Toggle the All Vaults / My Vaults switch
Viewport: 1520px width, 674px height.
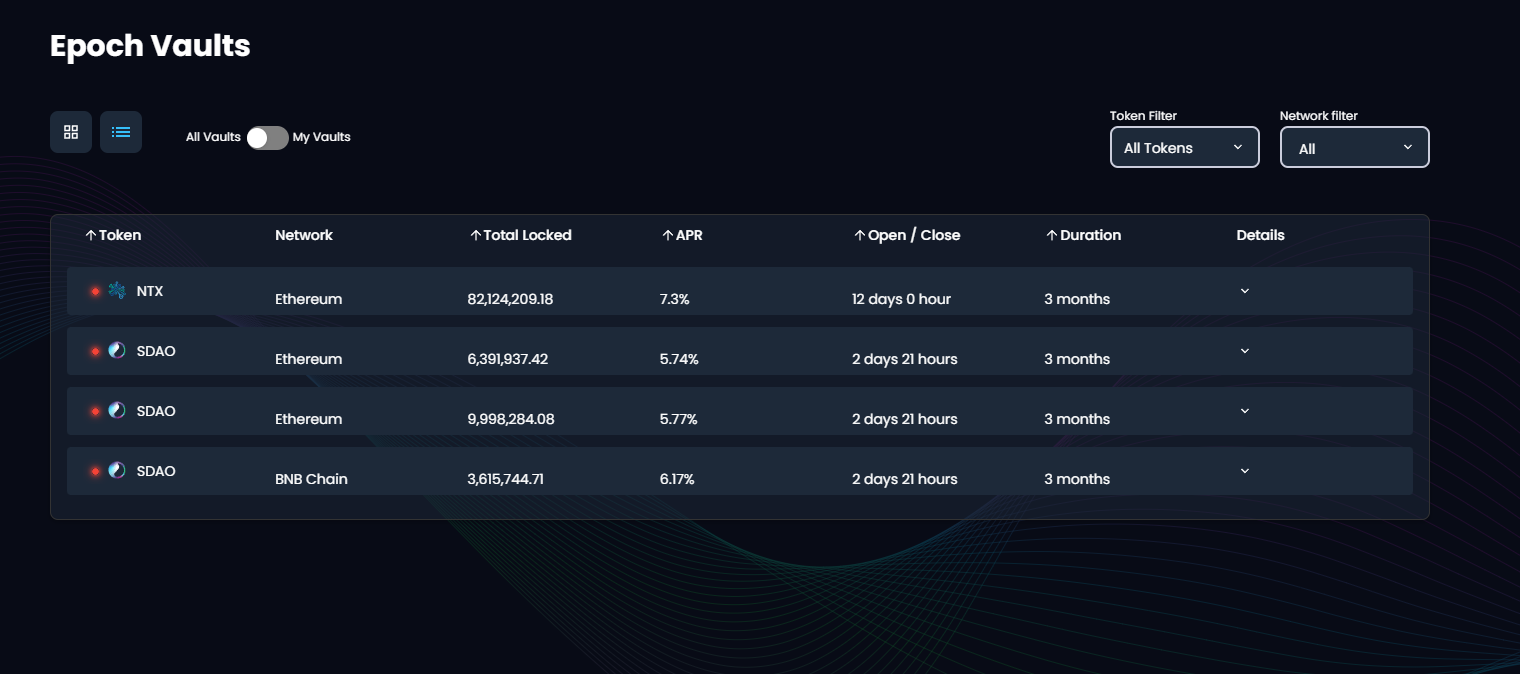click(267, 138)
